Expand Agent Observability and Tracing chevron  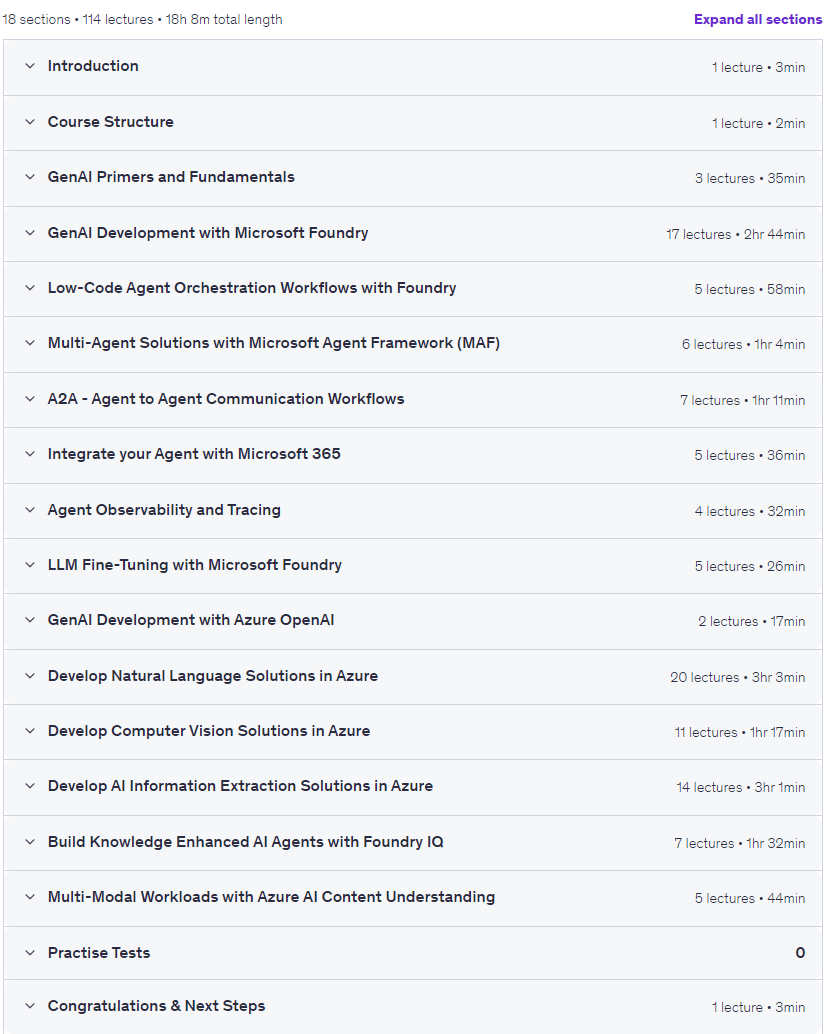[30, 510]
